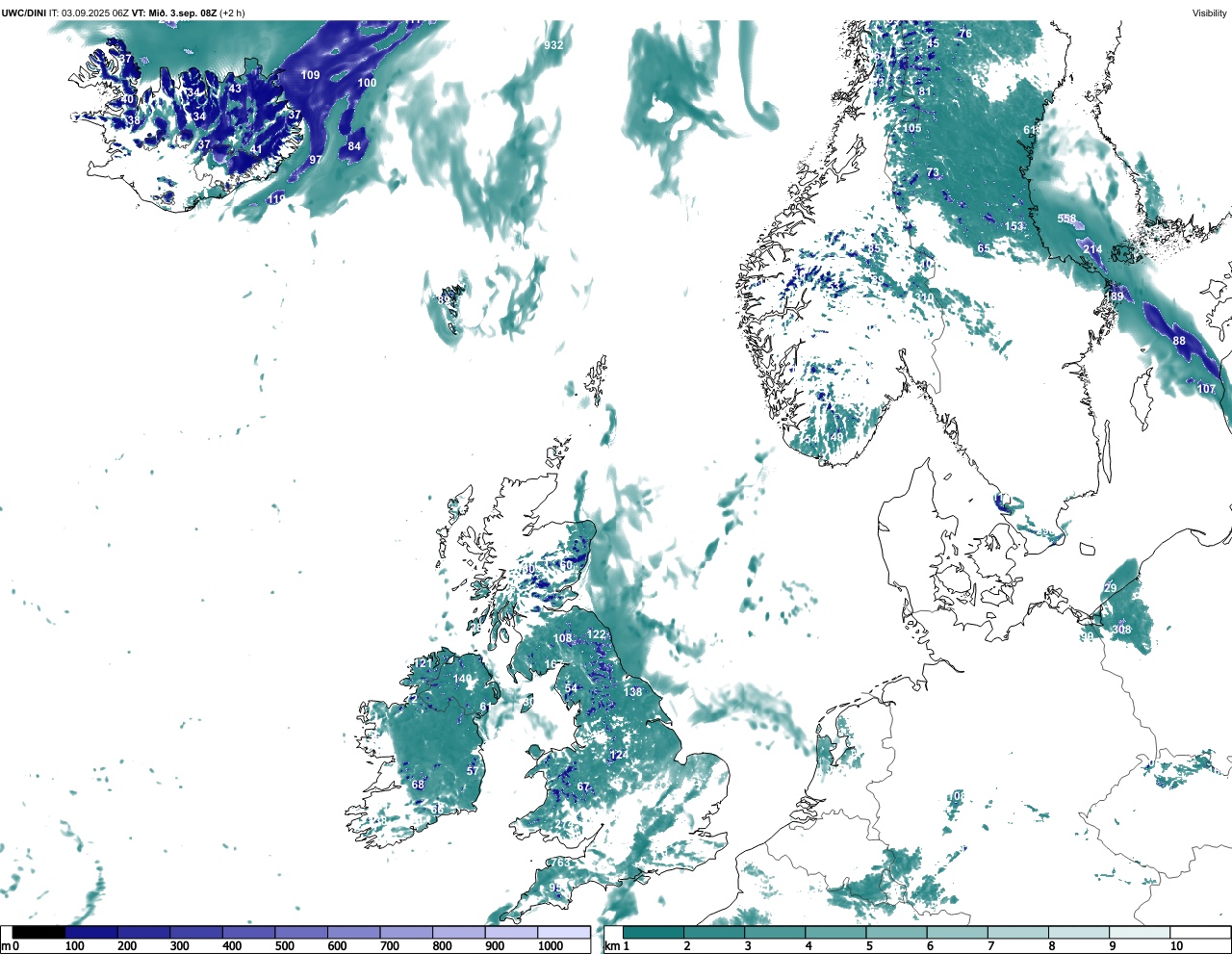Viewport: 1232px width, 954px height.
Task: Click the 300–400 m legend swatch
Action: point(196,932)
